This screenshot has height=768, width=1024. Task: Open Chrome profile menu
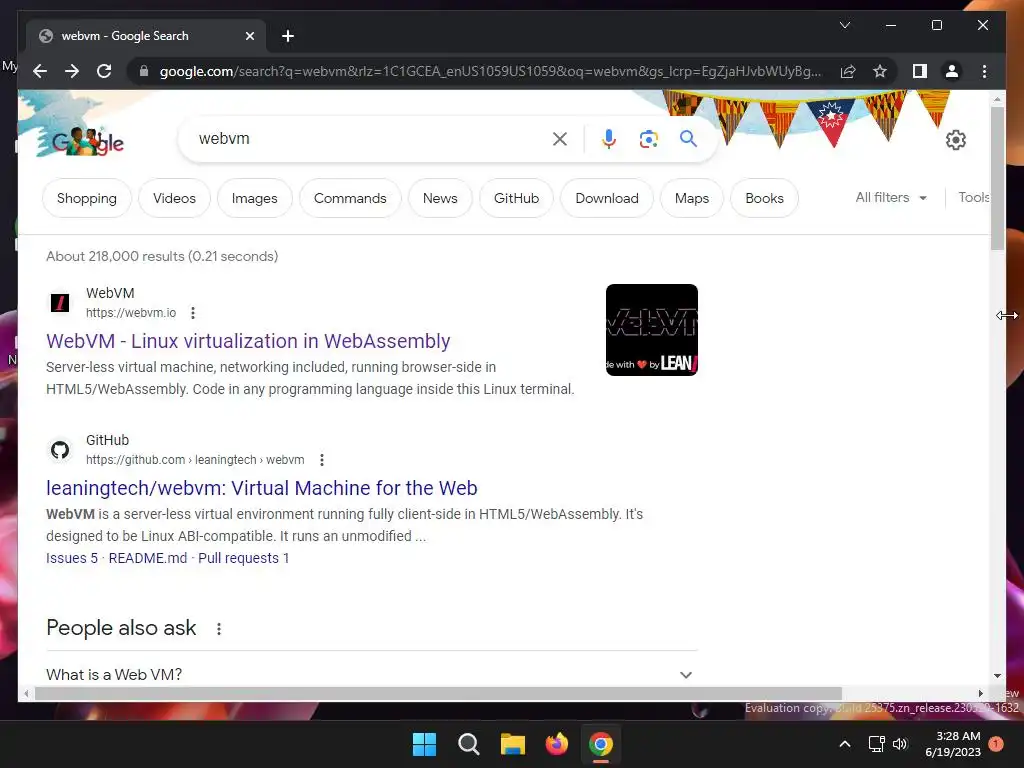coord(952,71)
